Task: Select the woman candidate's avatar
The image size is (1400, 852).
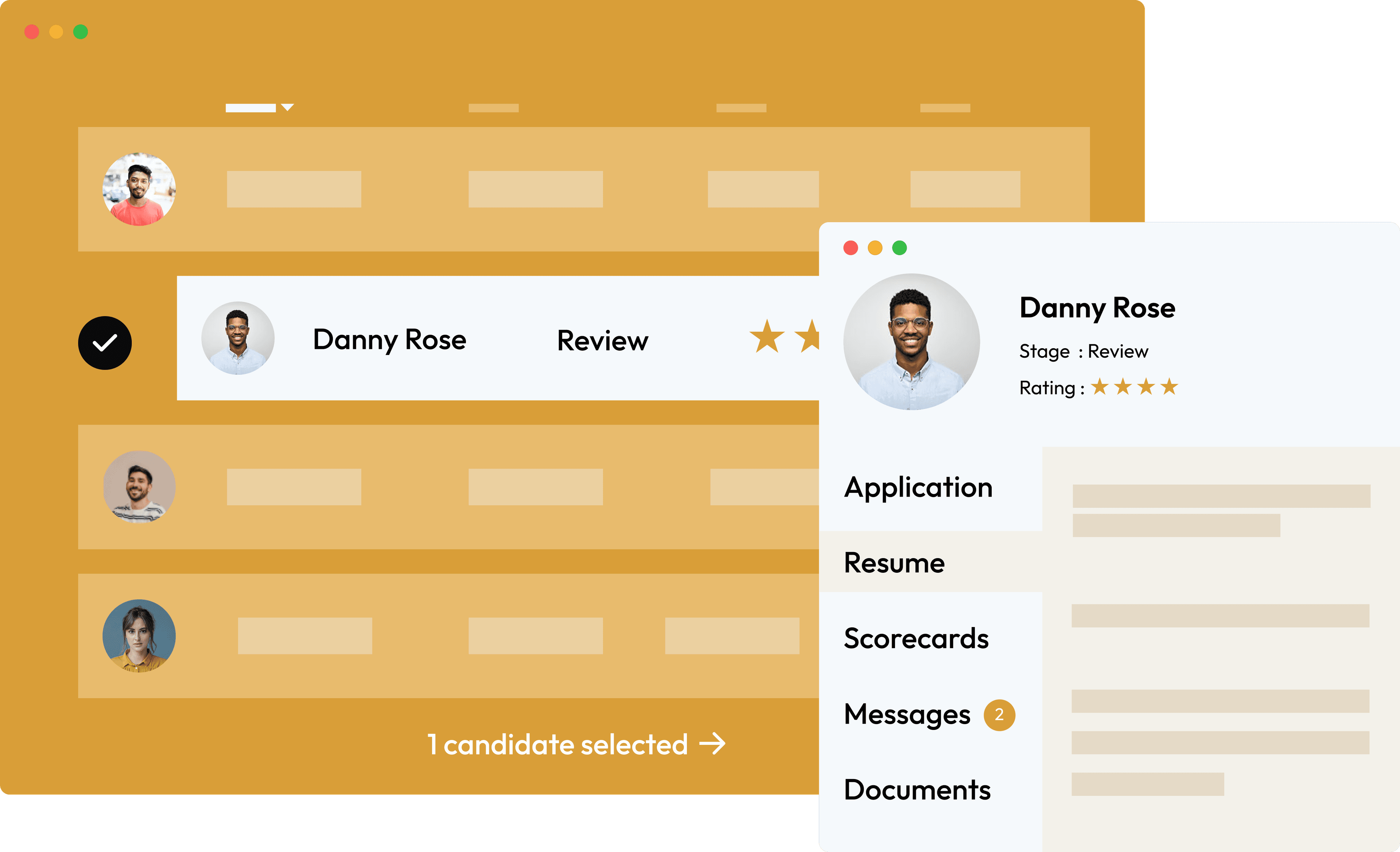Action: tap(139, 635)
